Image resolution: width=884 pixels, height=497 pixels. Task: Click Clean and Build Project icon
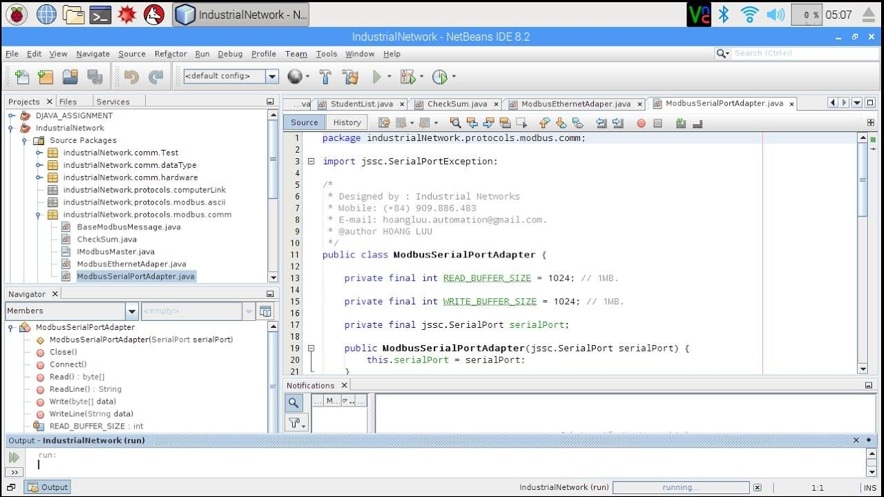coord(350,77)
